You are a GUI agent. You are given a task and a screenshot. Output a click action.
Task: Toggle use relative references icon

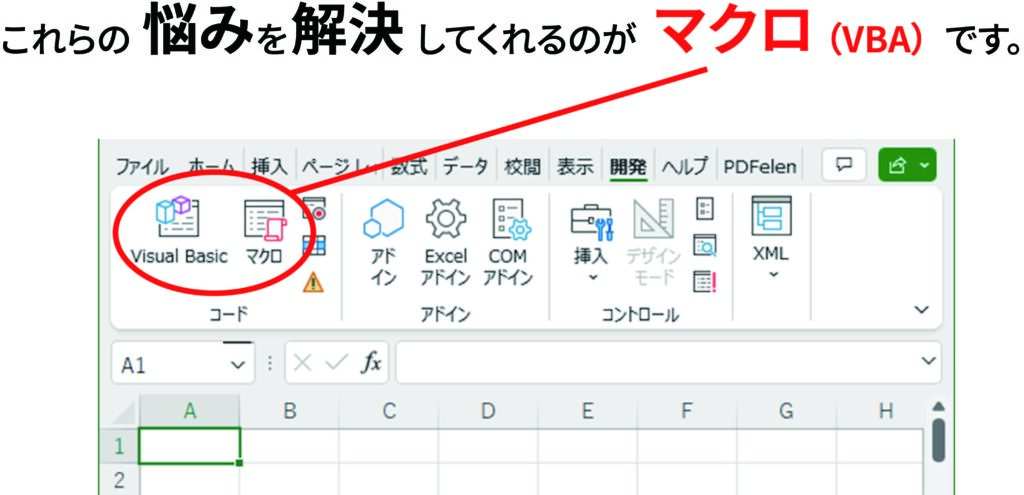[314, 245]
